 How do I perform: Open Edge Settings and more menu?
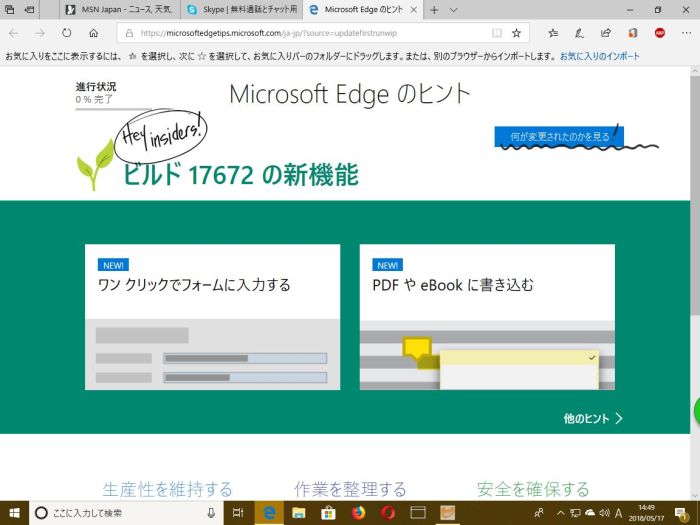click(x=685, y=33)
